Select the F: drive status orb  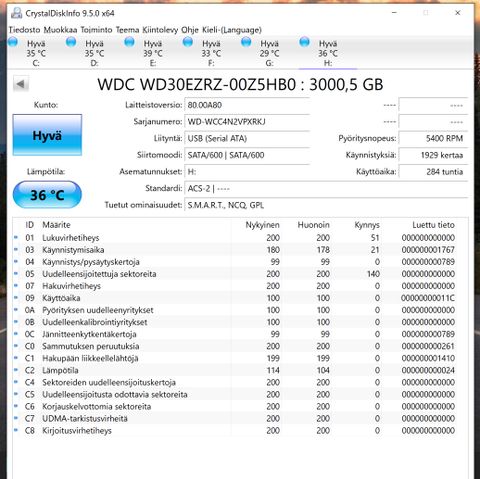click(188, 42)
